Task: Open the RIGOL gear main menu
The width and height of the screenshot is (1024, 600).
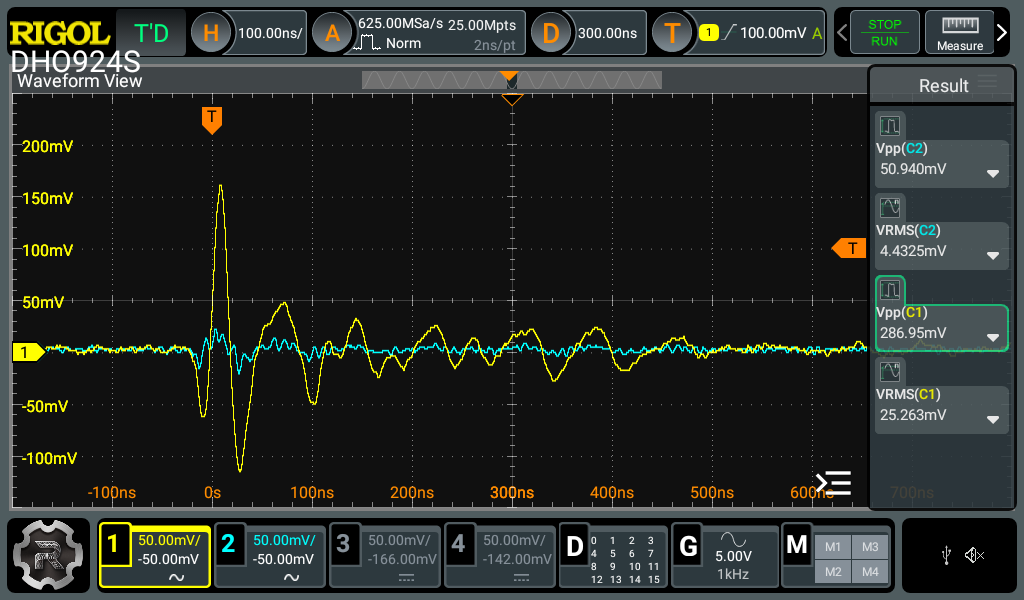Action: [49, 553]
